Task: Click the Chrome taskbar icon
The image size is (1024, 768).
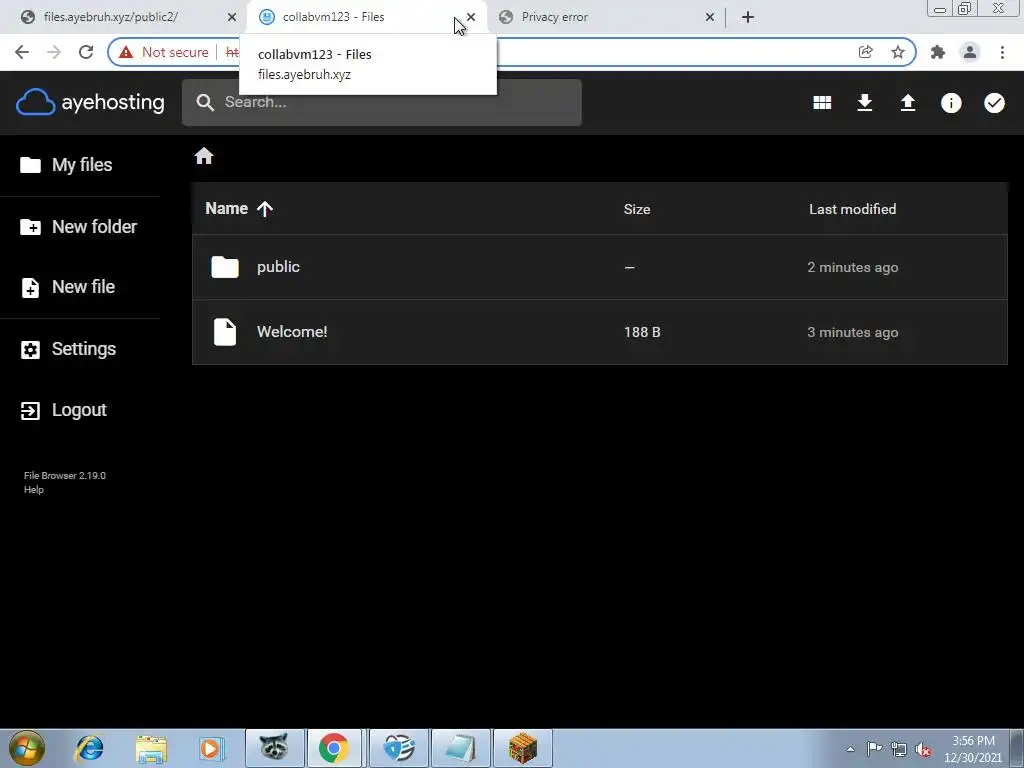Action: tap(334, 748)
